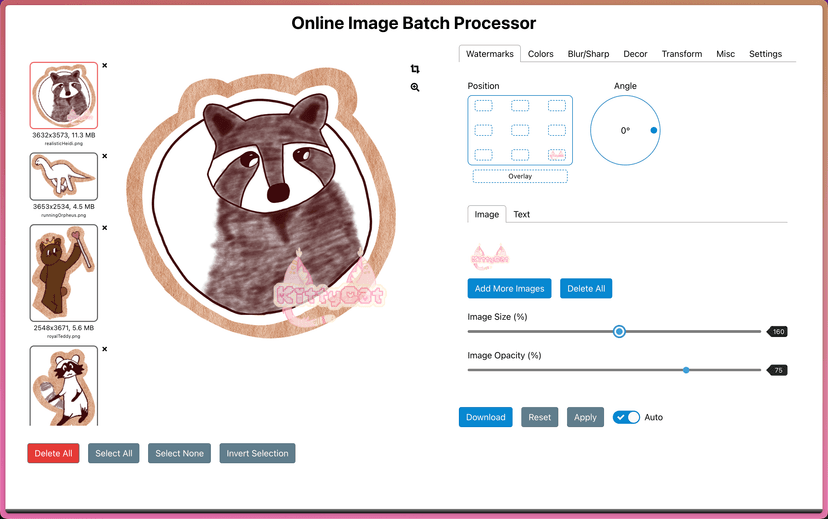Click the zoom magnifier icon
This screenshot has width=828, height=519.
tap(415, 88)
